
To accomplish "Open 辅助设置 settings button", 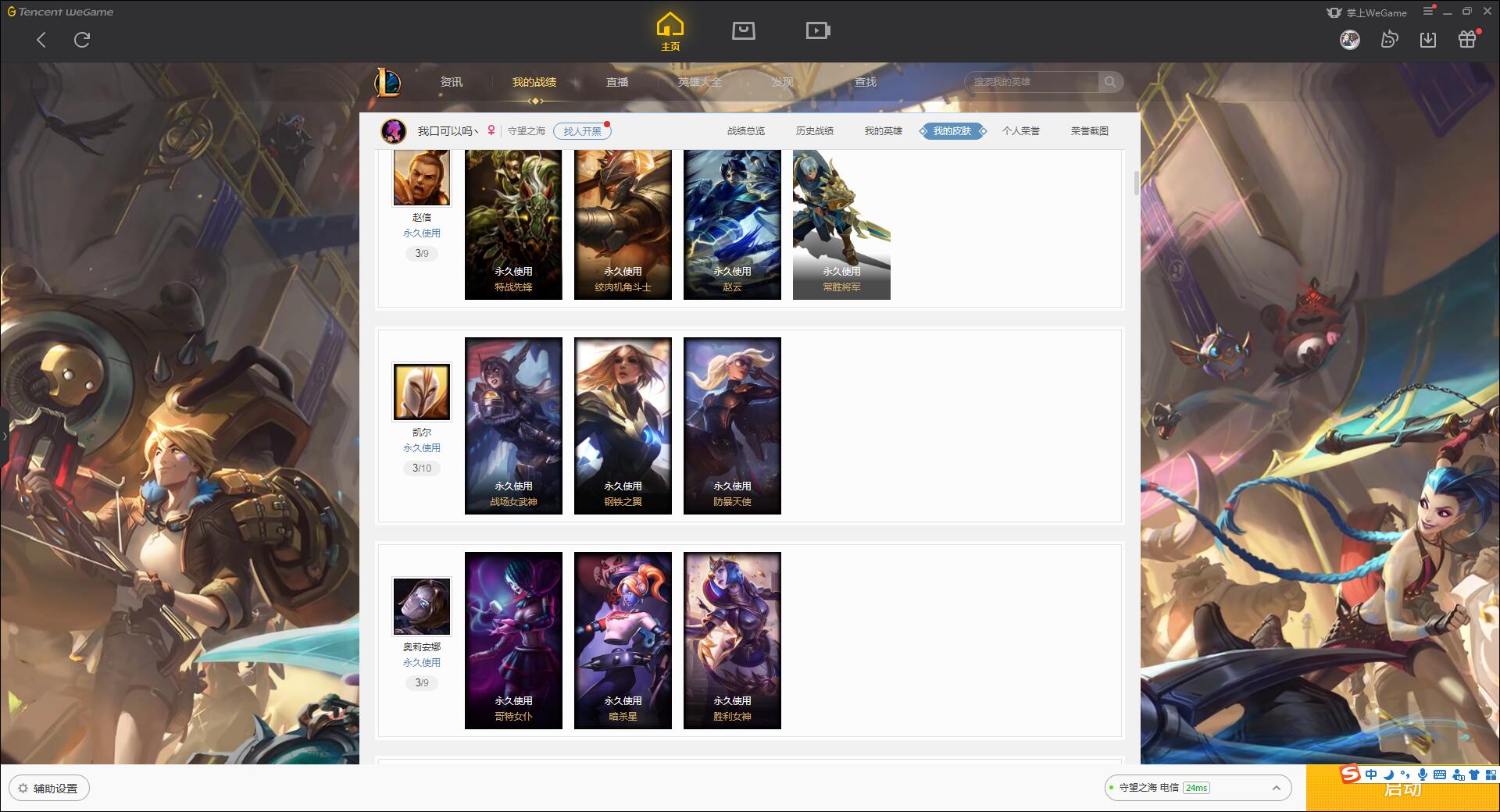I will click(x=49, y=789).
